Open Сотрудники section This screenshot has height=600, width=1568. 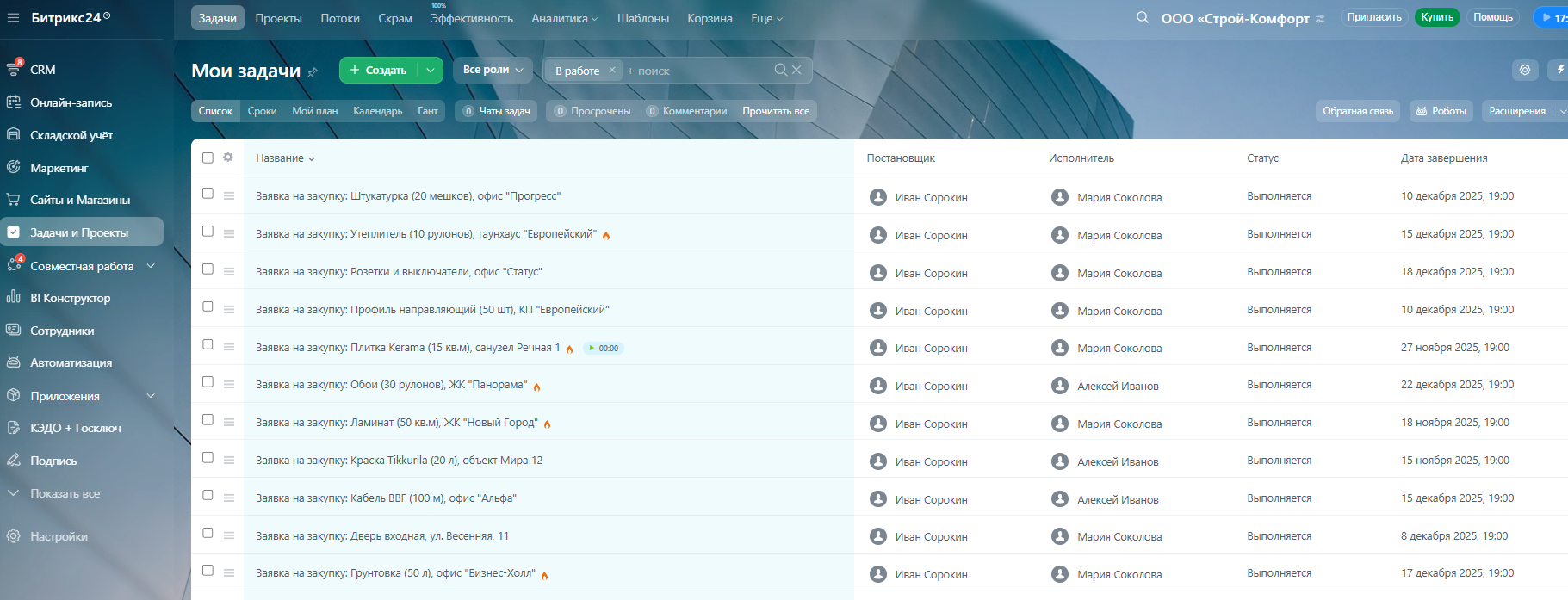pyautogui.click(x=62, y=331)
